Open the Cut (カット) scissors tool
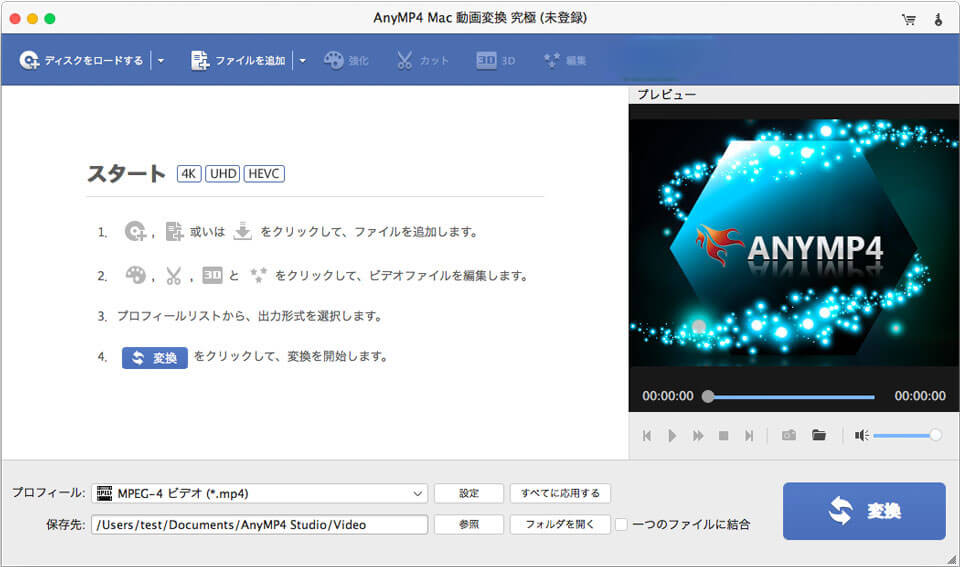This screenshot has height=567, width=960. tap(422, 60)
